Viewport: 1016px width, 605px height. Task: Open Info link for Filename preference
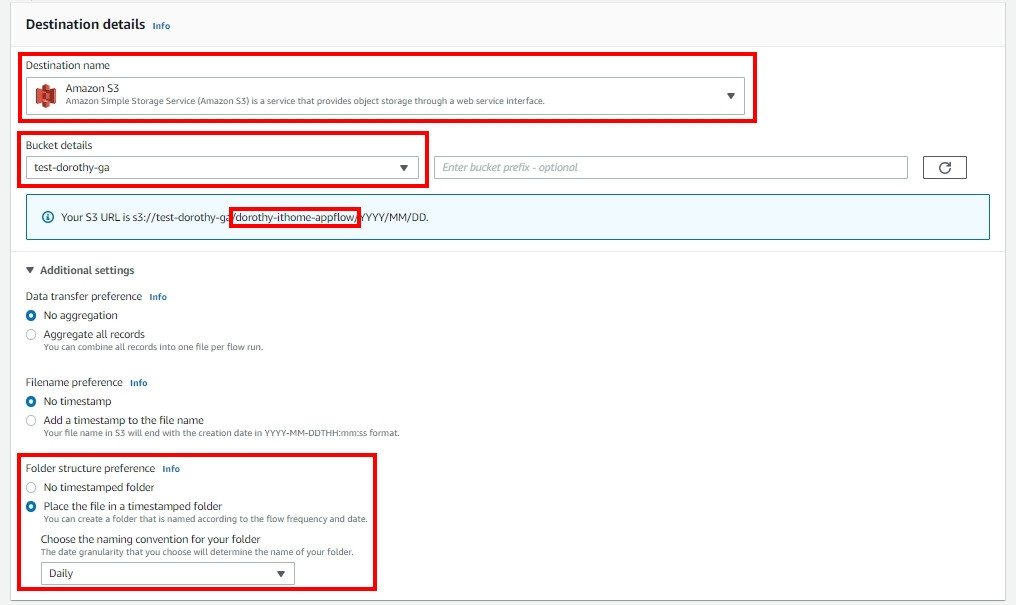pyautogui.click(x=139, y=383)
